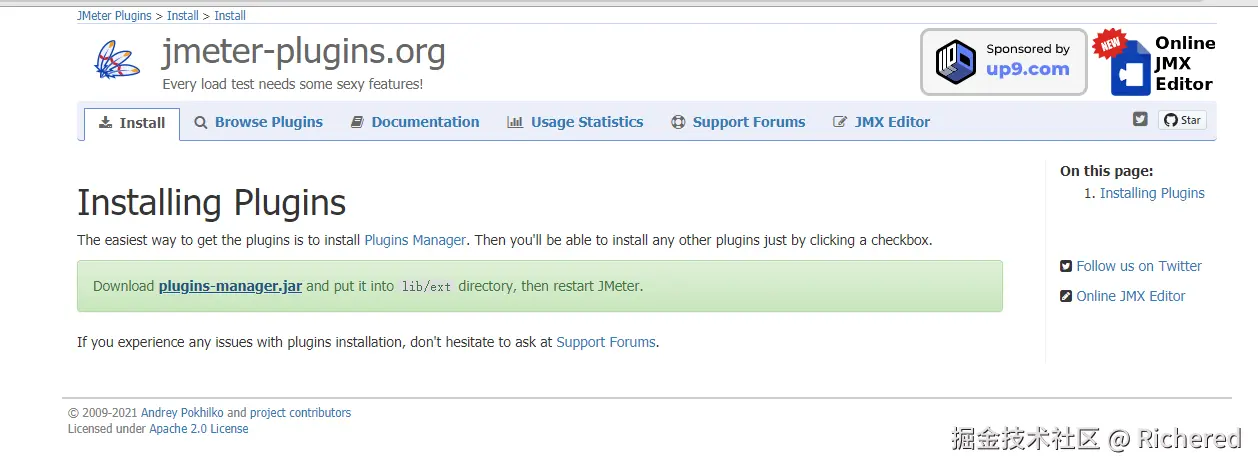The image size is (1258, 468).
Task: Open the Online JMX Editor banner image
Action: click(1154, 62)
